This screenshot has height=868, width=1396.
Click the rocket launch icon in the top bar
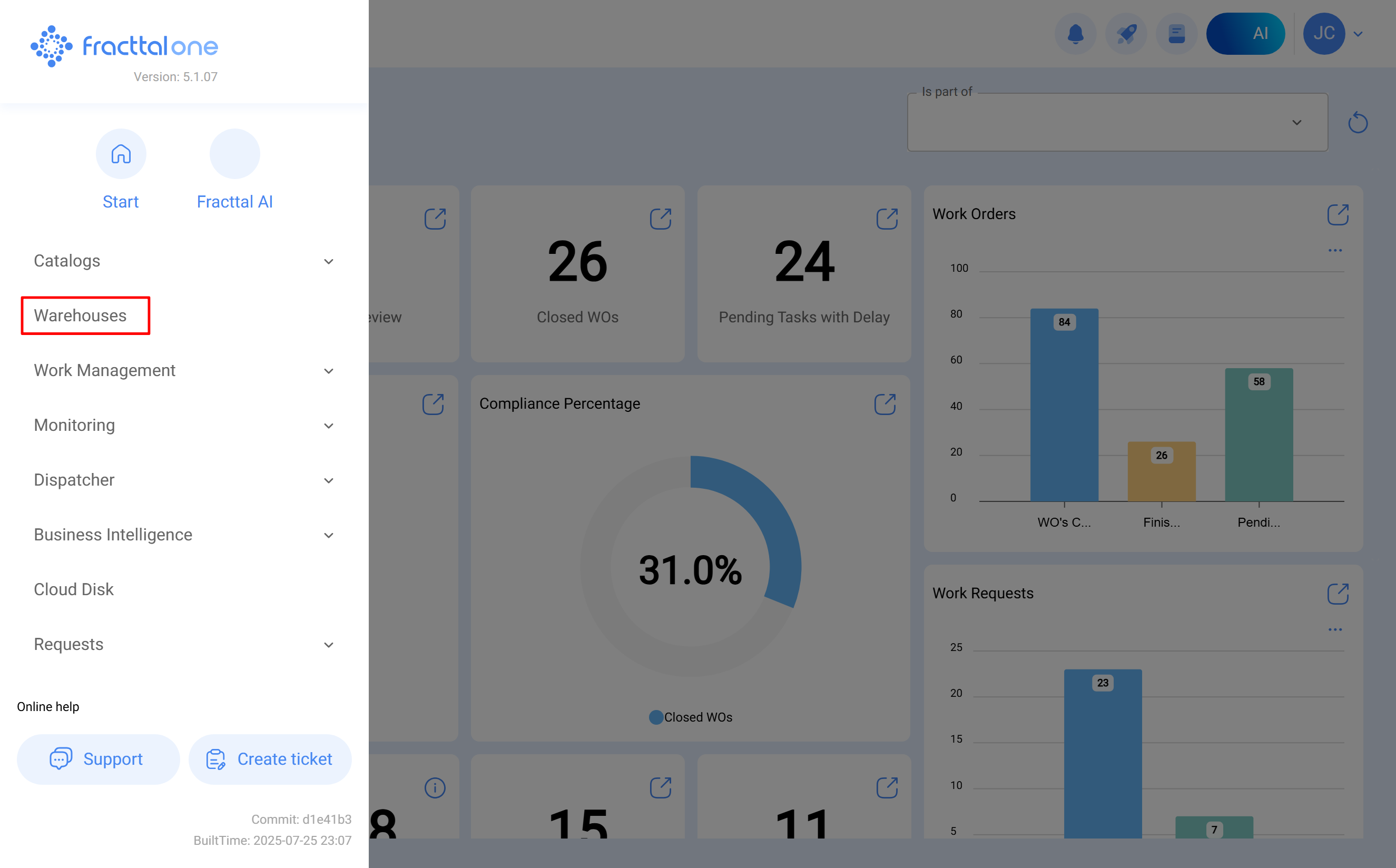pos(1126,33)
